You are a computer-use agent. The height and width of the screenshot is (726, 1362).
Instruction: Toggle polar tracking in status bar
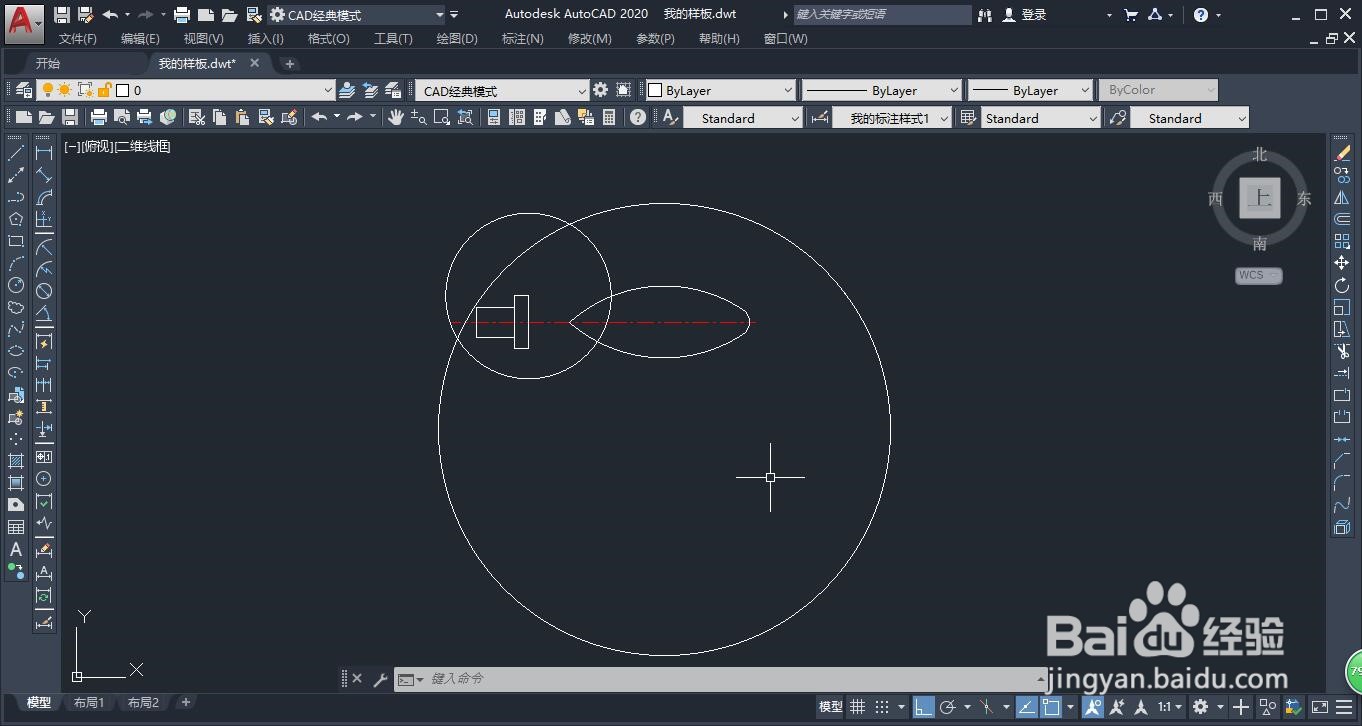point(948,707)
